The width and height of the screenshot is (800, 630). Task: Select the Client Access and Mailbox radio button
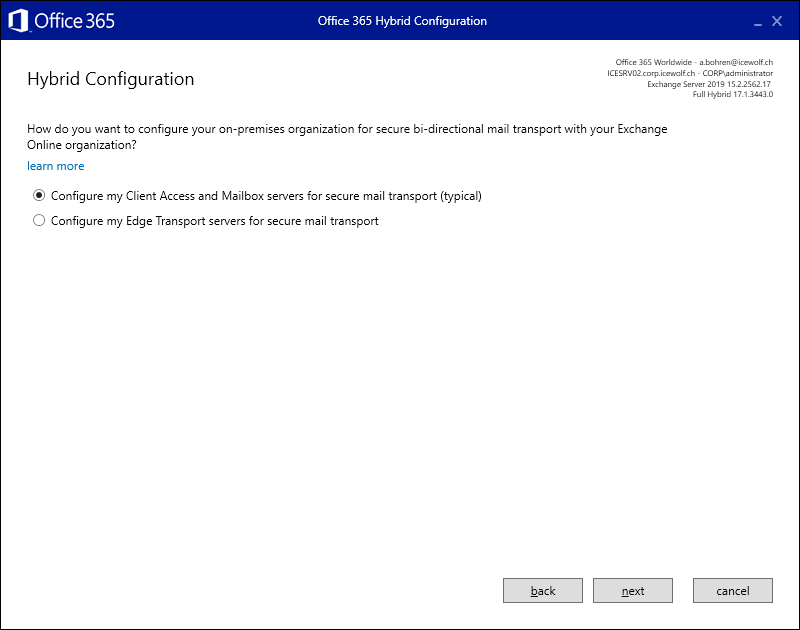pyautogui.click(x=39, y=195)
